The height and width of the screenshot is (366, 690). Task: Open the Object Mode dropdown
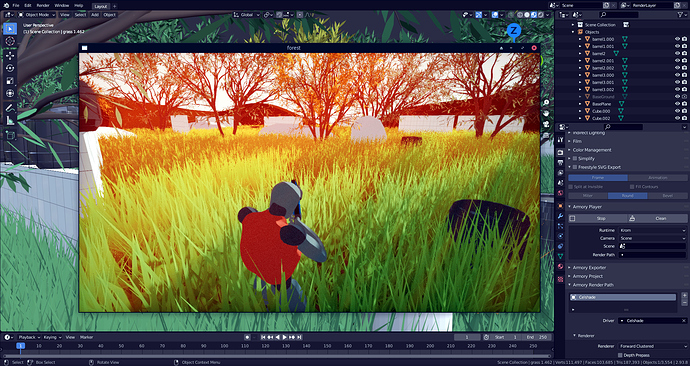pyautogui.click(x=37, y=15)
